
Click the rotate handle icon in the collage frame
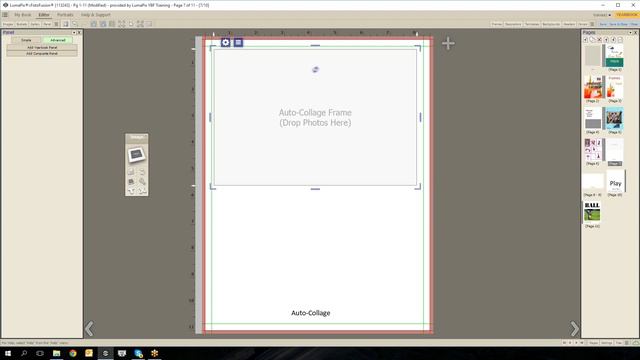point(315,69)
